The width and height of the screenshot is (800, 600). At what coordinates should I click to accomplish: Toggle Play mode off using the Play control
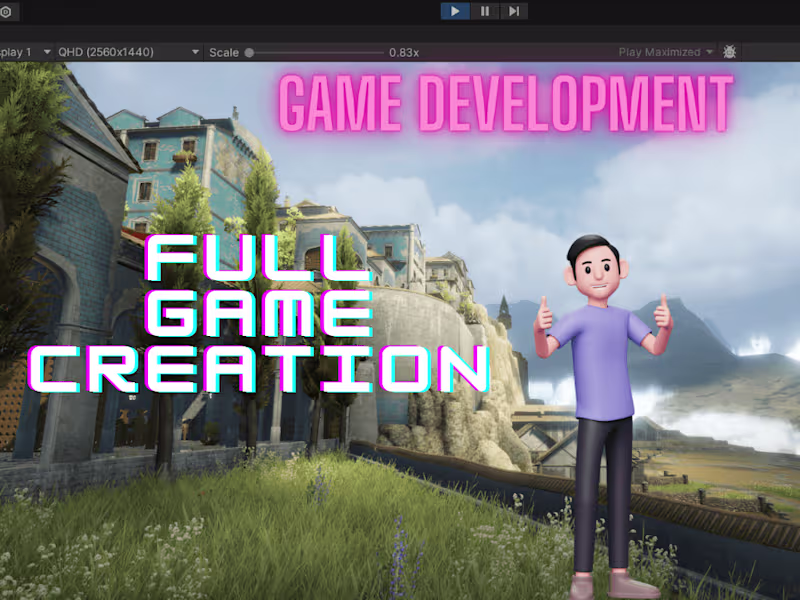click(455, 11)
